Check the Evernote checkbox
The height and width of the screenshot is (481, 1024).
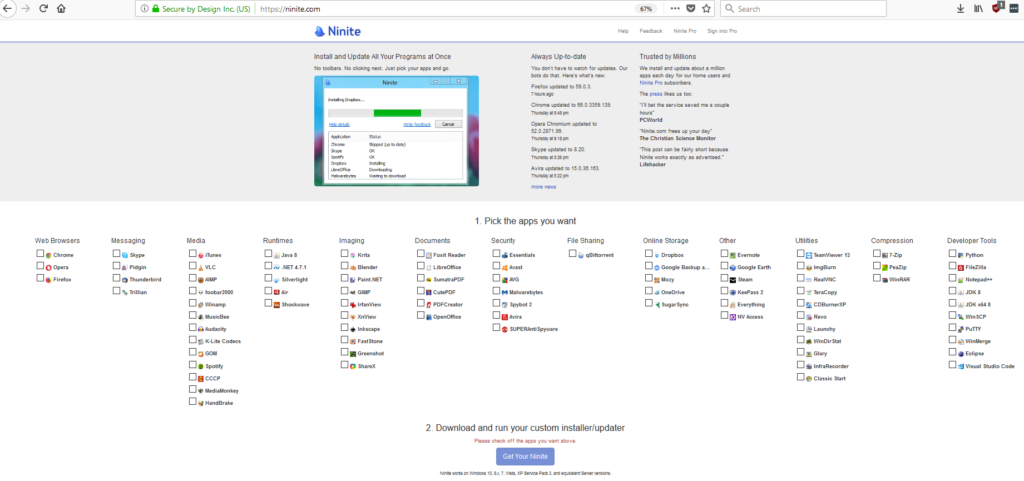(x=724, y=254)
